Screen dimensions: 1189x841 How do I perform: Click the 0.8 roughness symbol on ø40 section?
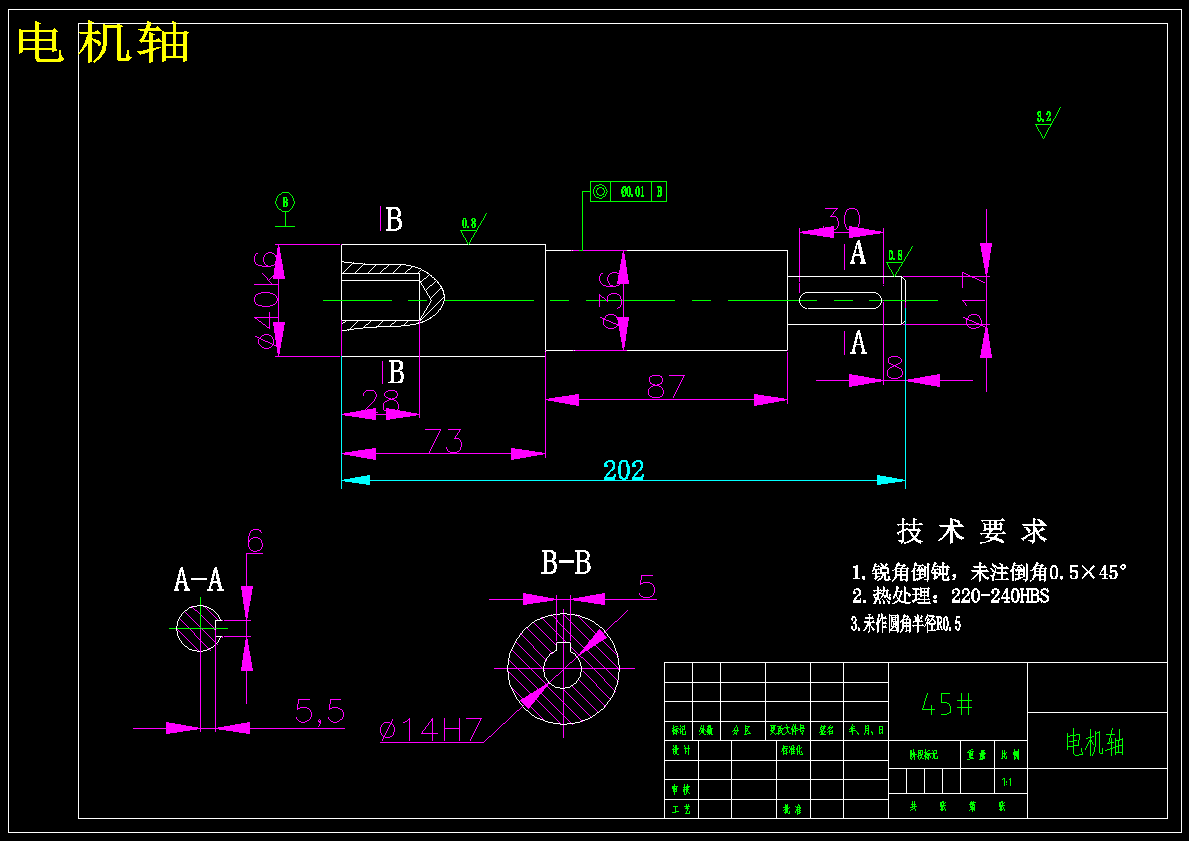(x=472, y=230)
